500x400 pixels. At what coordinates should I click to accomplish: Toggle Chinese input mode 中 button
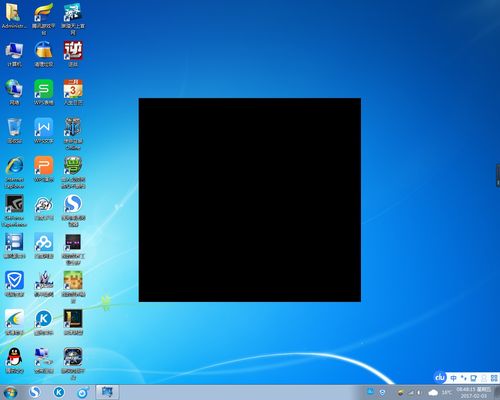pos(453,378)
